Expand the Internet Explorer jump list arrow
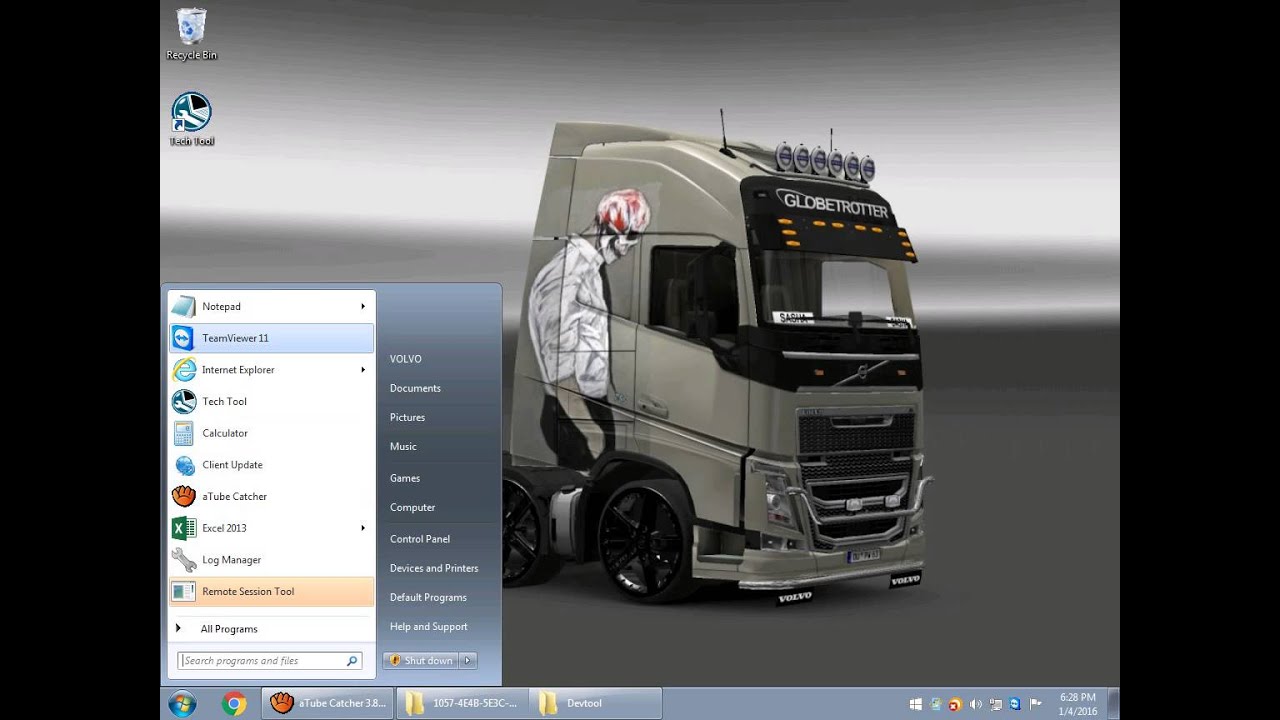Viewport: 1280px width, 720px height. (363, 370)
